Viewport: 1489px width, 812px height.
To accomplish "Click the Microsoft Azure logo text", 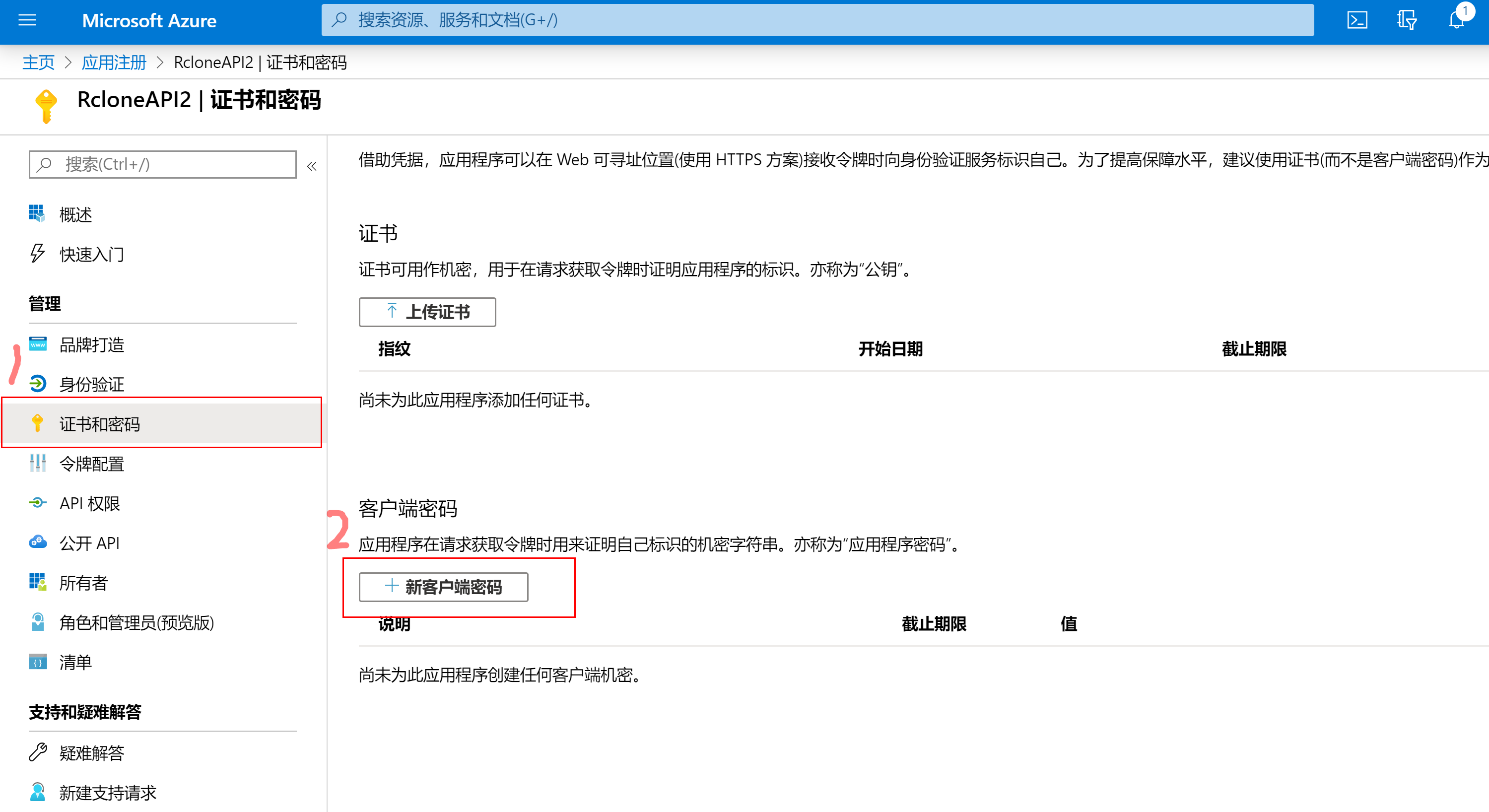I will 149,20.
